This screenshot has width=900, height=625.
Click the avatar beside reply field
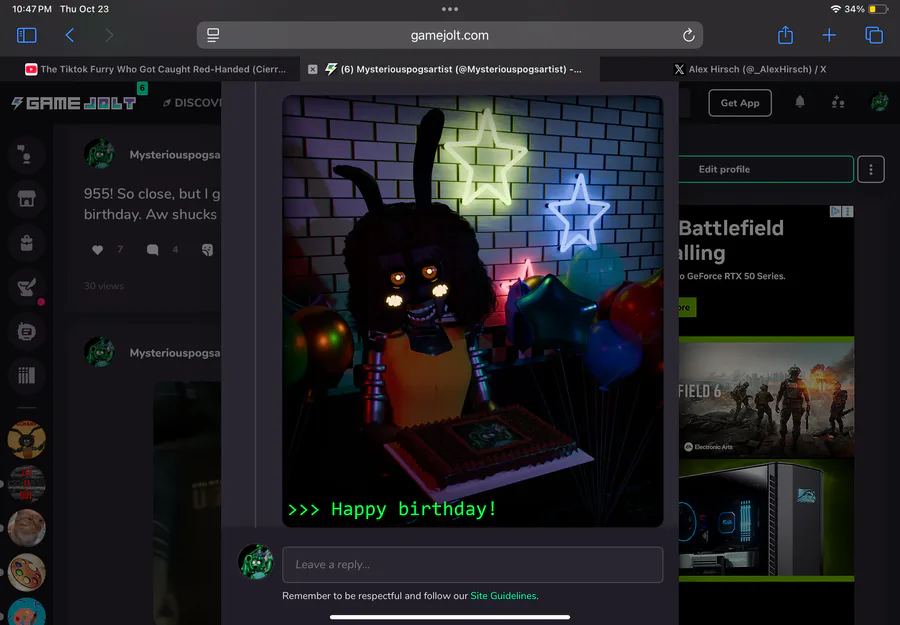pyautogui.click(x=255, y=562)
